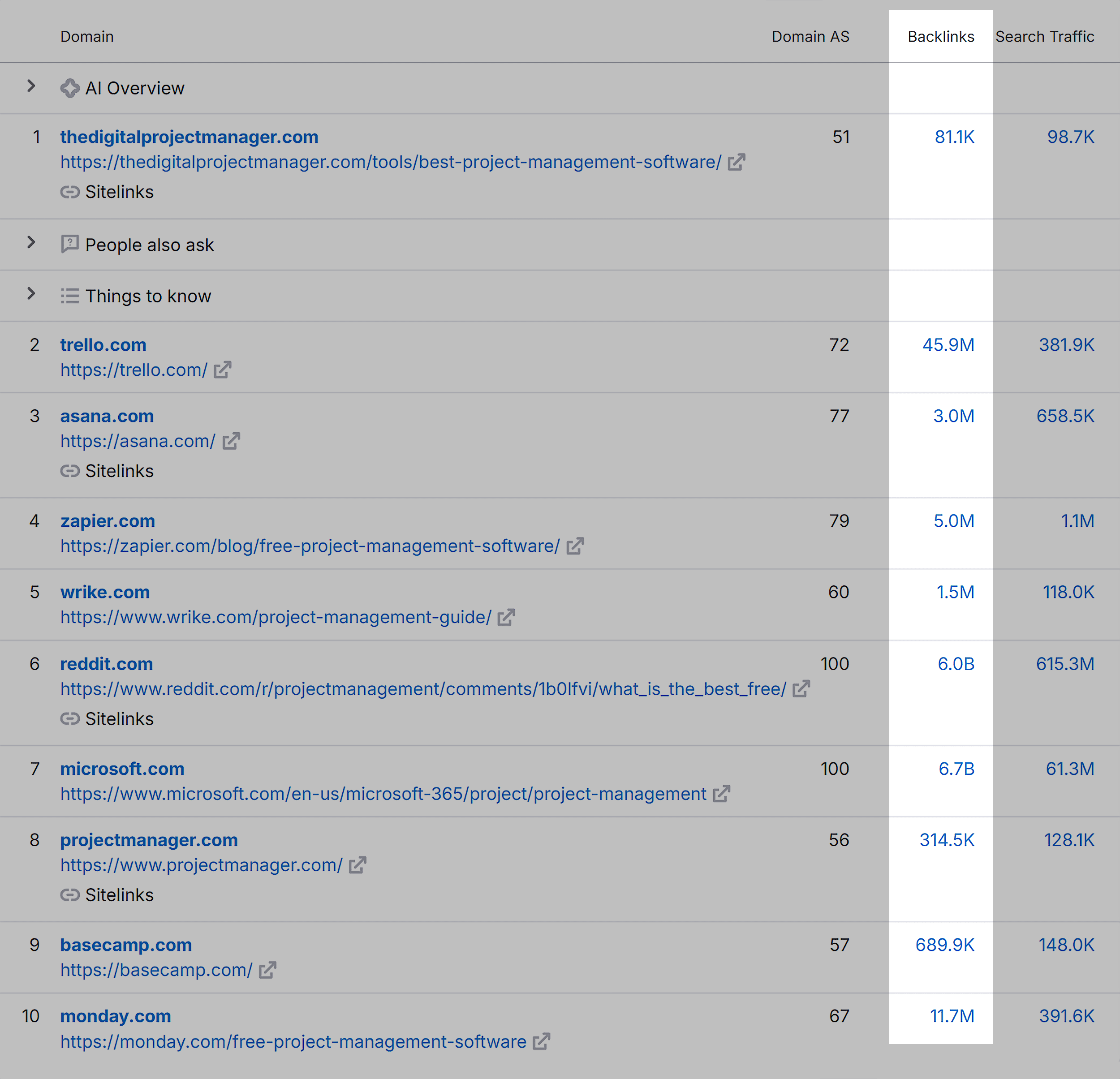Screen dimensions: 1120x1079
Task: Click search traffic value 98.7K
Action: [1070, 137]
